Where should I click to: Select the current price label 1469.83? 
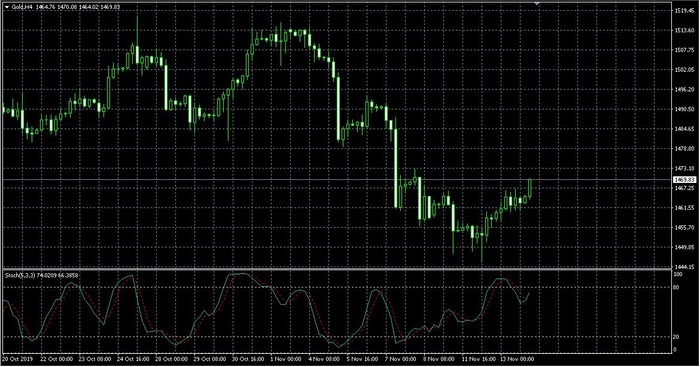pyautogui.click(x=684, y=179)
